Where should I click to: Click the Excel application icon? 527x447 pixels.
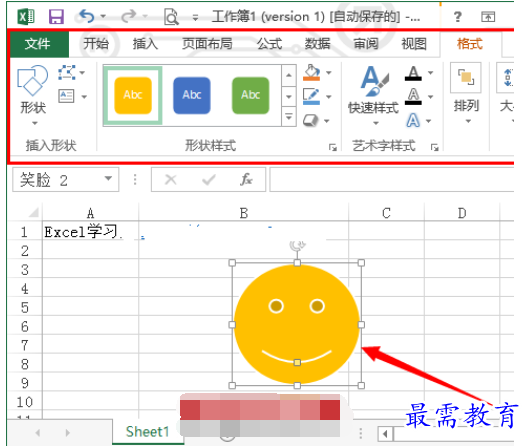(26, 16)
